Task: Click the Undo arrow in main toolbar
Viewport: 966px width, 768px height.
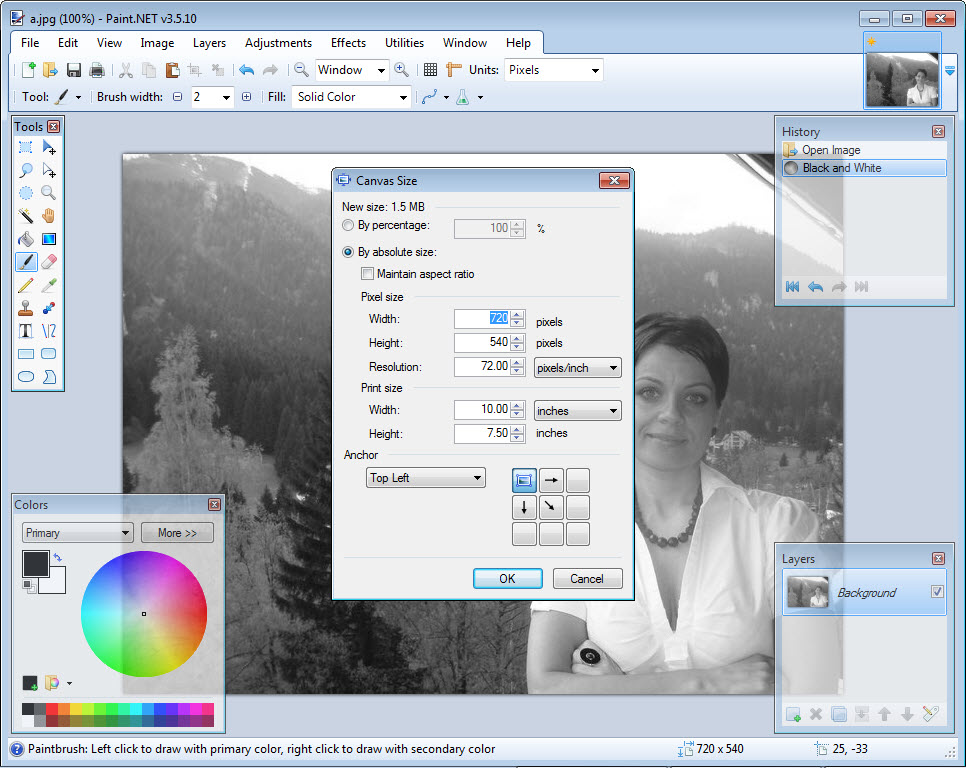Action: [x=246, y=70]
